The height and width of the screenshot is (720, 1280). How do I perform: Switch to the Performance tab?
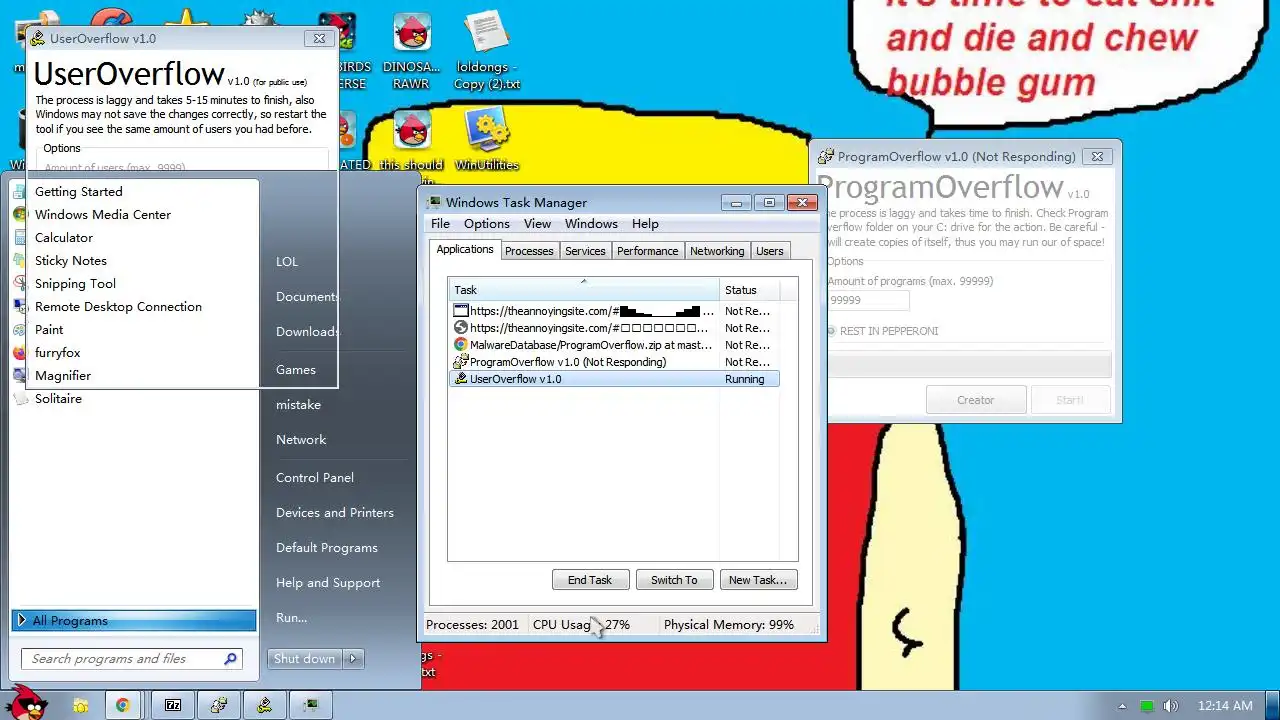(647, 251)
